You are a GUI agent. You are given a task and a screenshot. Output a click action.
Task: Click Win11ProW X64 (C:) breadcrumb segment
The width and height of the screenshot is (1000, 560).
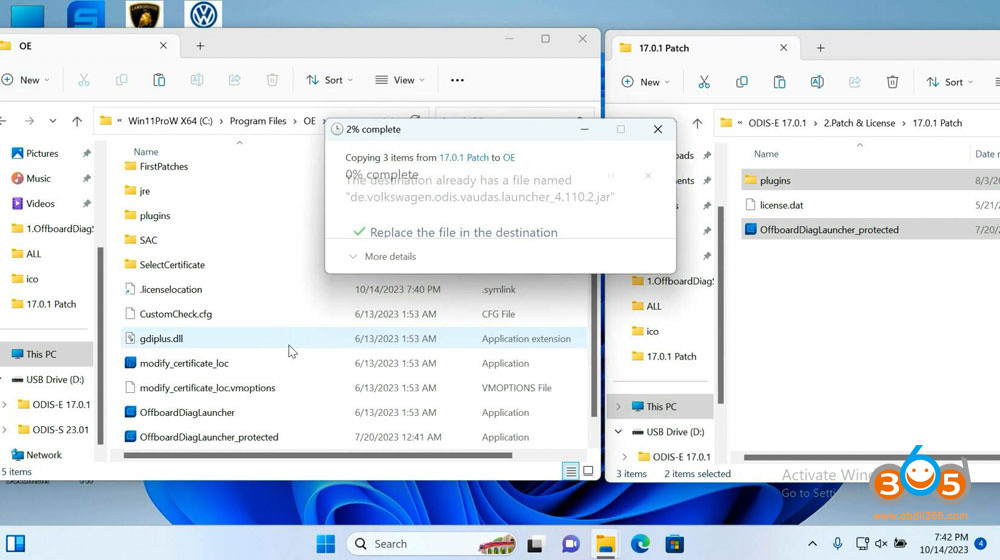(170, 121)
